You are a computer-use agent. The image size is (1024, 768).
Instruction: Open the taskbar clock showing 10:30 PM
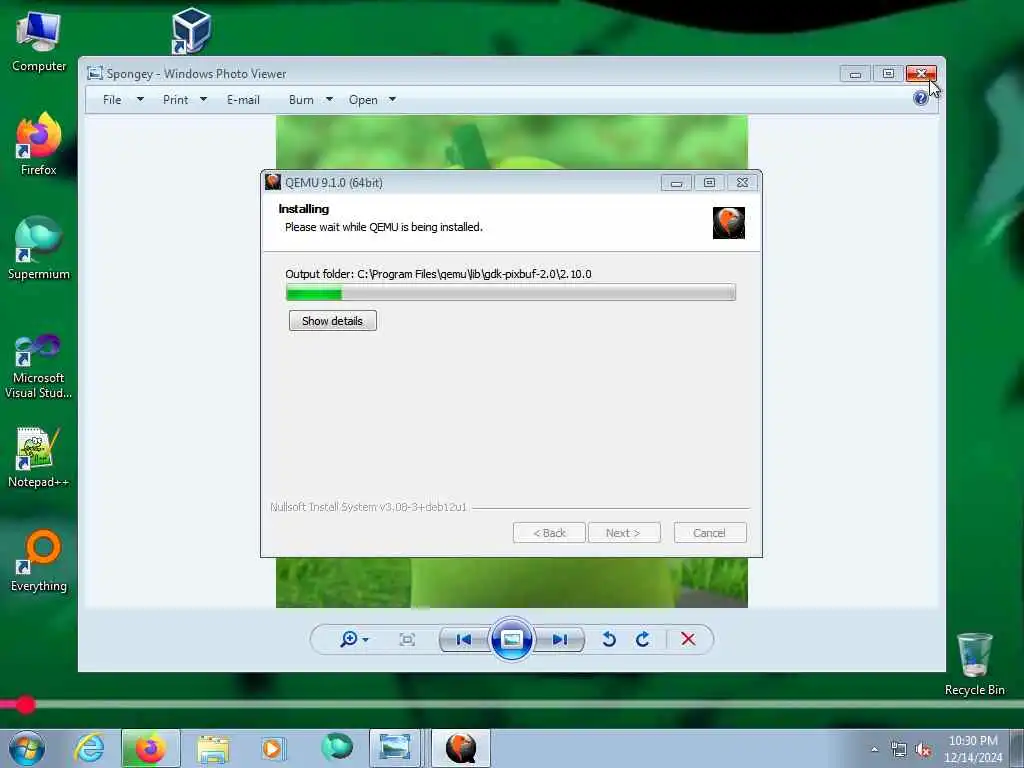pyautogui.click(x=973, y=749)
